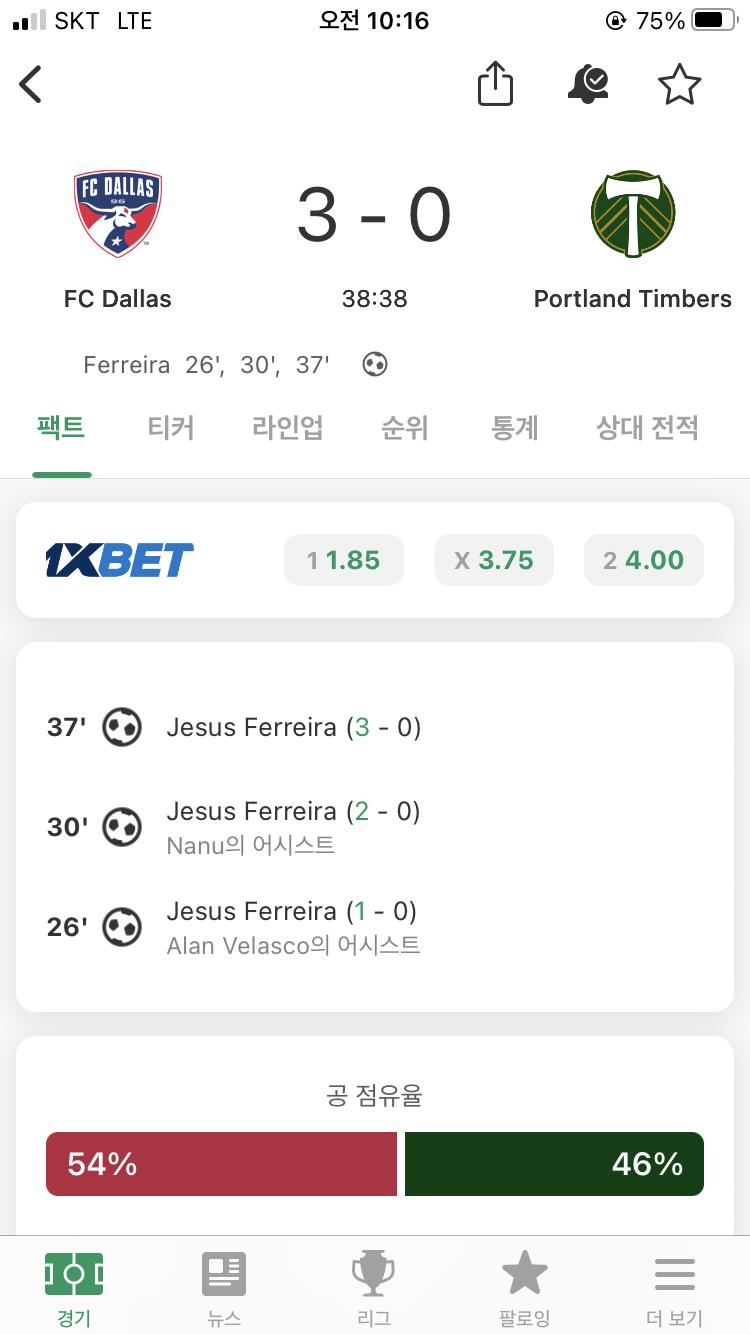This screenshot has height=1334, width=750.
Task: Select the 티커 tab
Action: (x=171, y=429)
